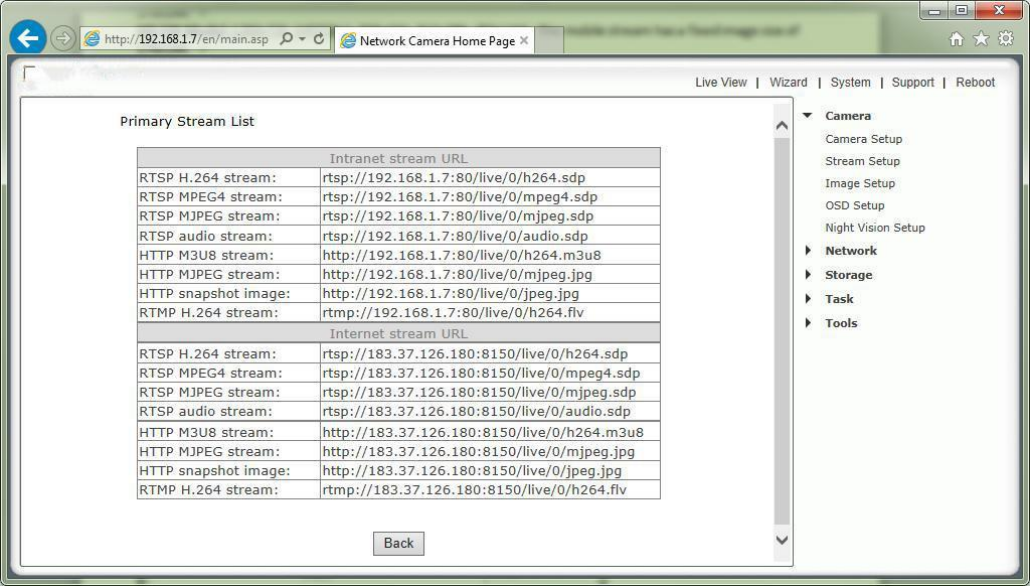Click the refresh icon in address bar
This screenshot has height=586, width=1030.
(x=319, y=39)
